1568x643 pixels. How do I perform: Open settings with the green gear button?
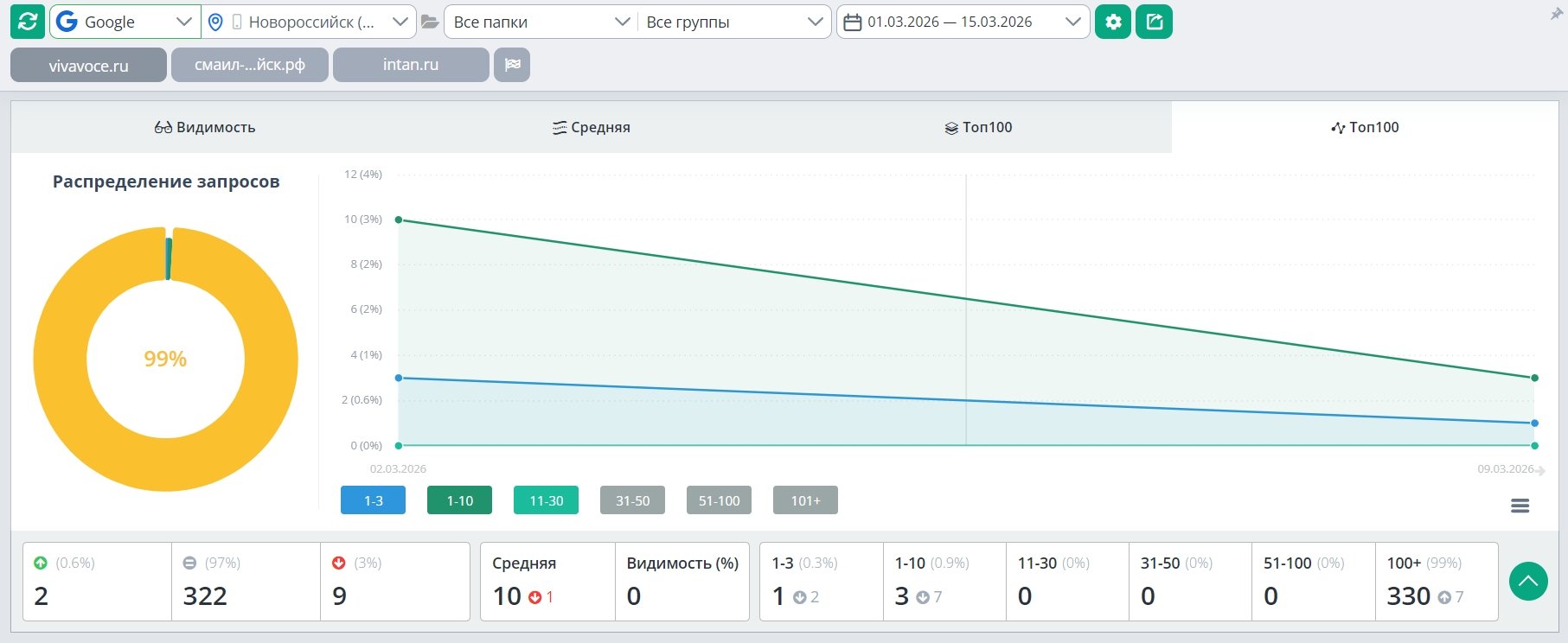tap(1113, 22)
